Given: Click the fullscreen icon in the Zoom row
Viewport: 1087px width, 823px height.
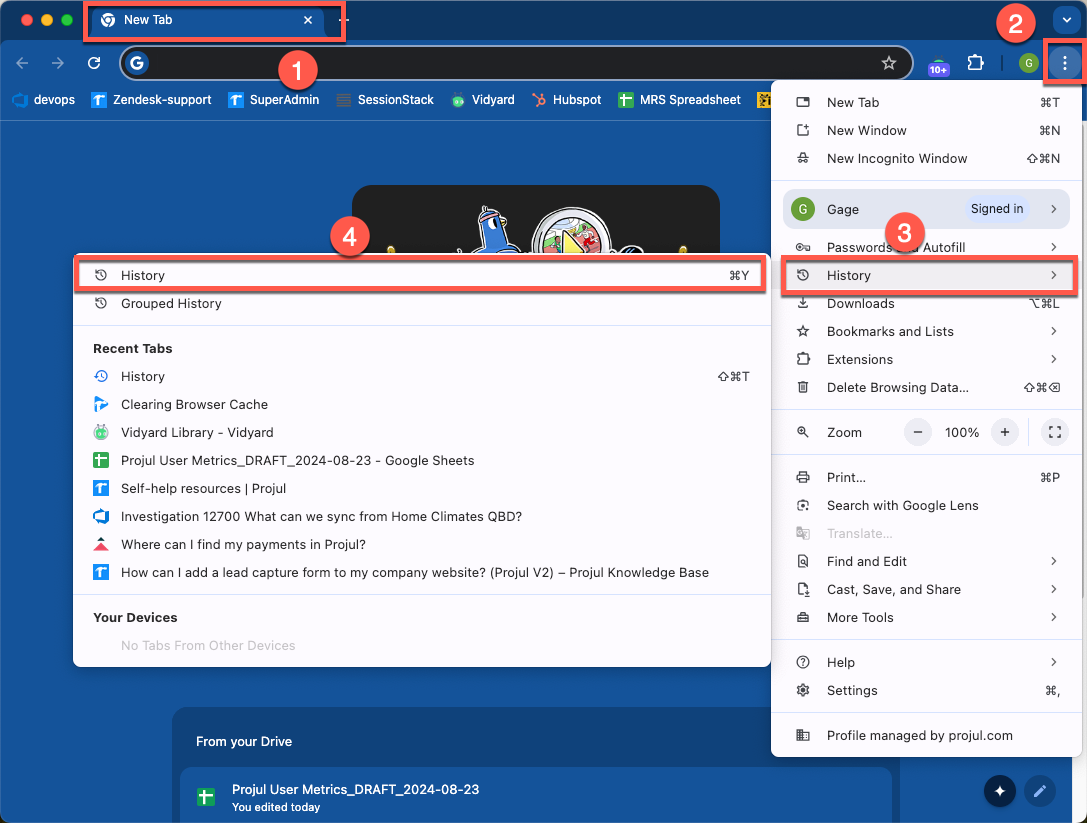Looking at the screenshot, I should click(x=1055, y=432).
